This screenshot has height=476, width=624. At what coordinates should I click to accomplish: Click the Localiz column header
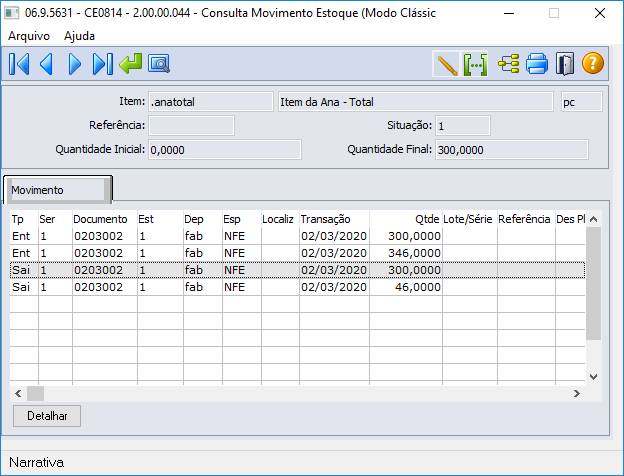tap(280, 219)
